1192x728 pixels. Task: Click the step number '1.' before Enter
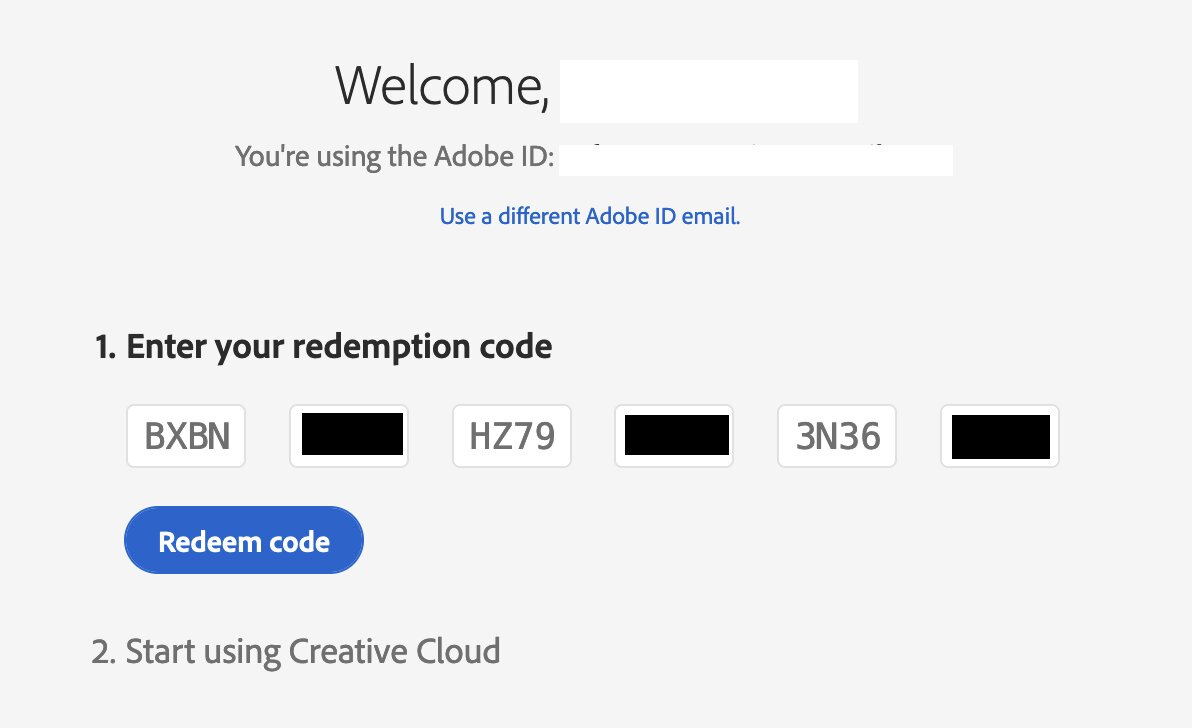coord(105,347)
